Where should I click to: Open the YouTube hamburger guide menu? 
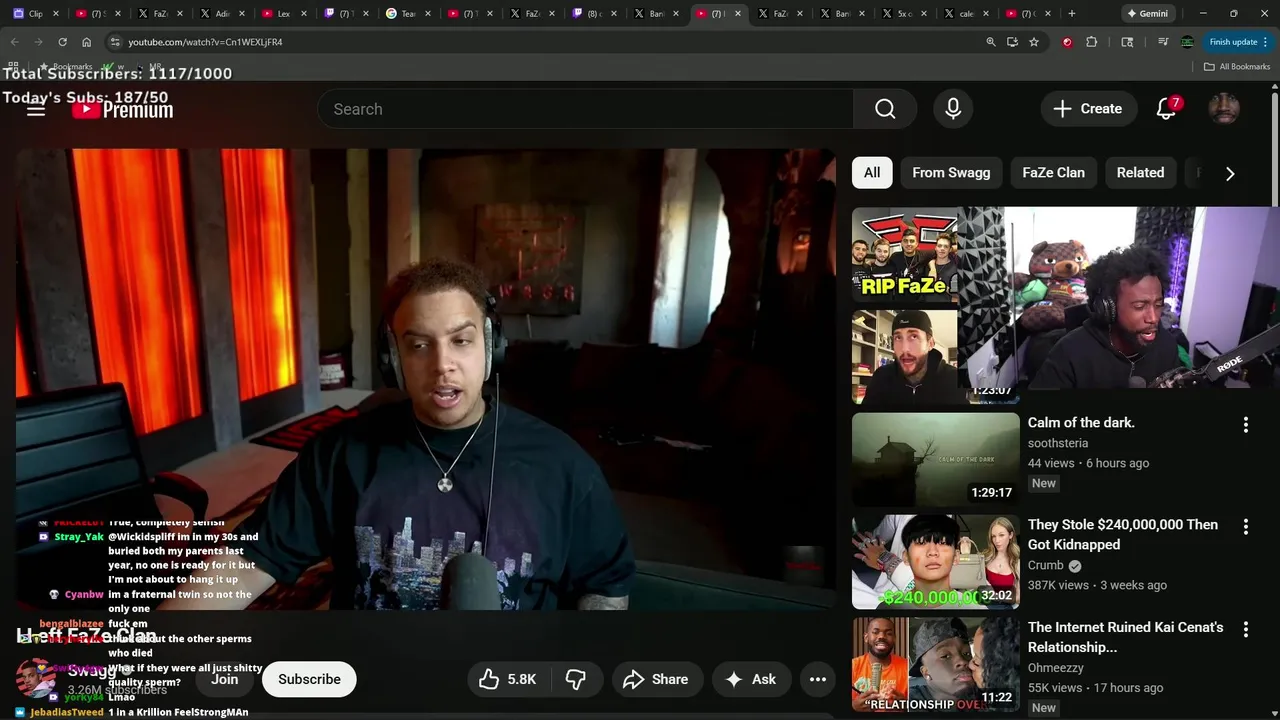(36, 109)
